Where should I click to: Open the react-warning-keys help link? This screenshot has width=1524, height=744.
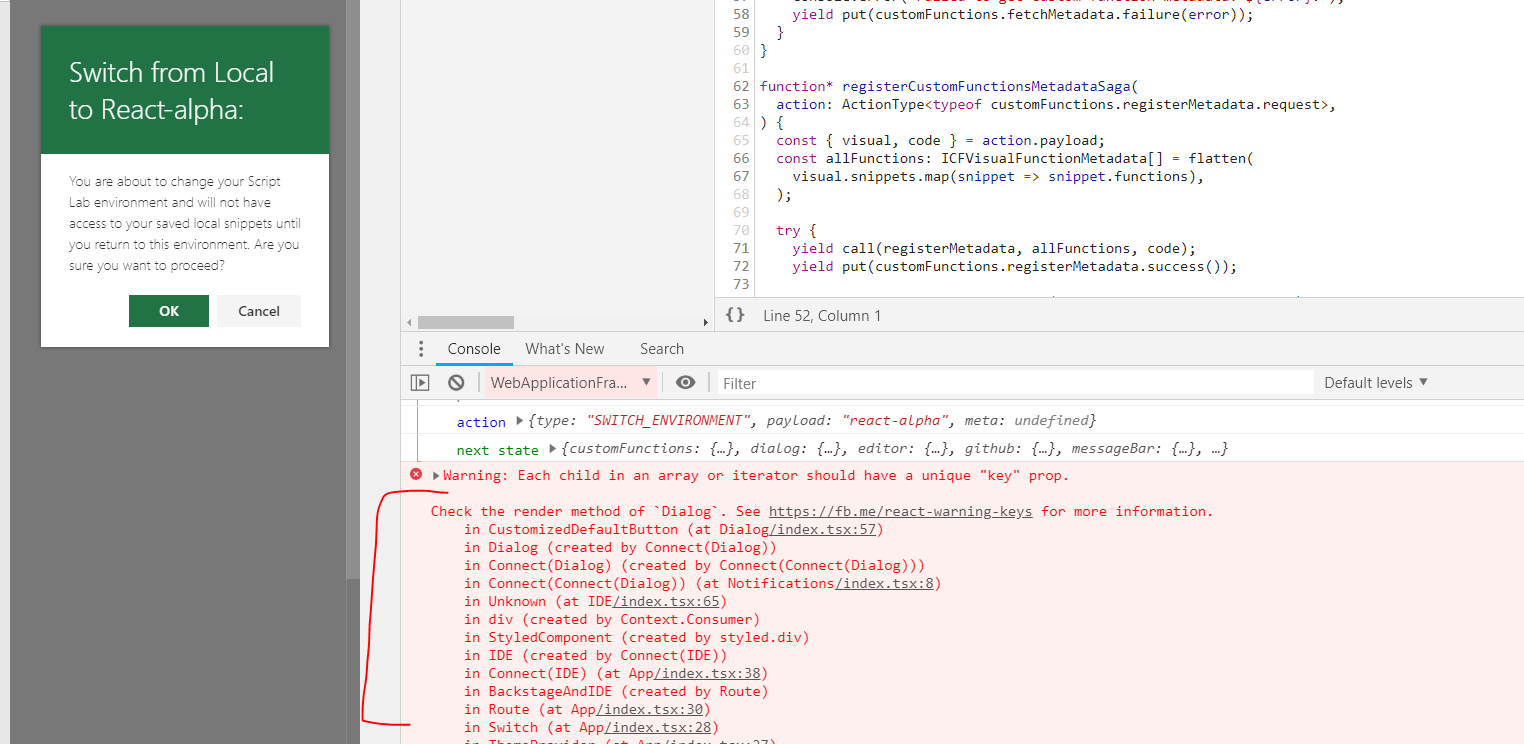click(x=900, y=511)
